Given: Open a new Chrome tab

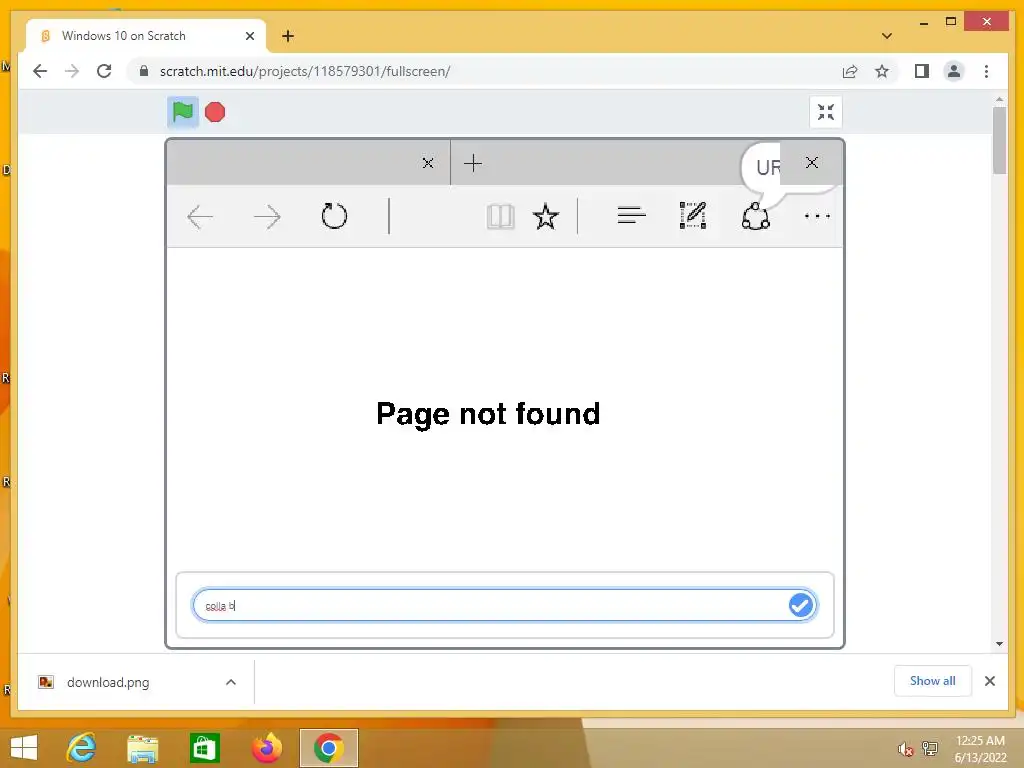Looking at the screenshot, I should coord(287,36).
